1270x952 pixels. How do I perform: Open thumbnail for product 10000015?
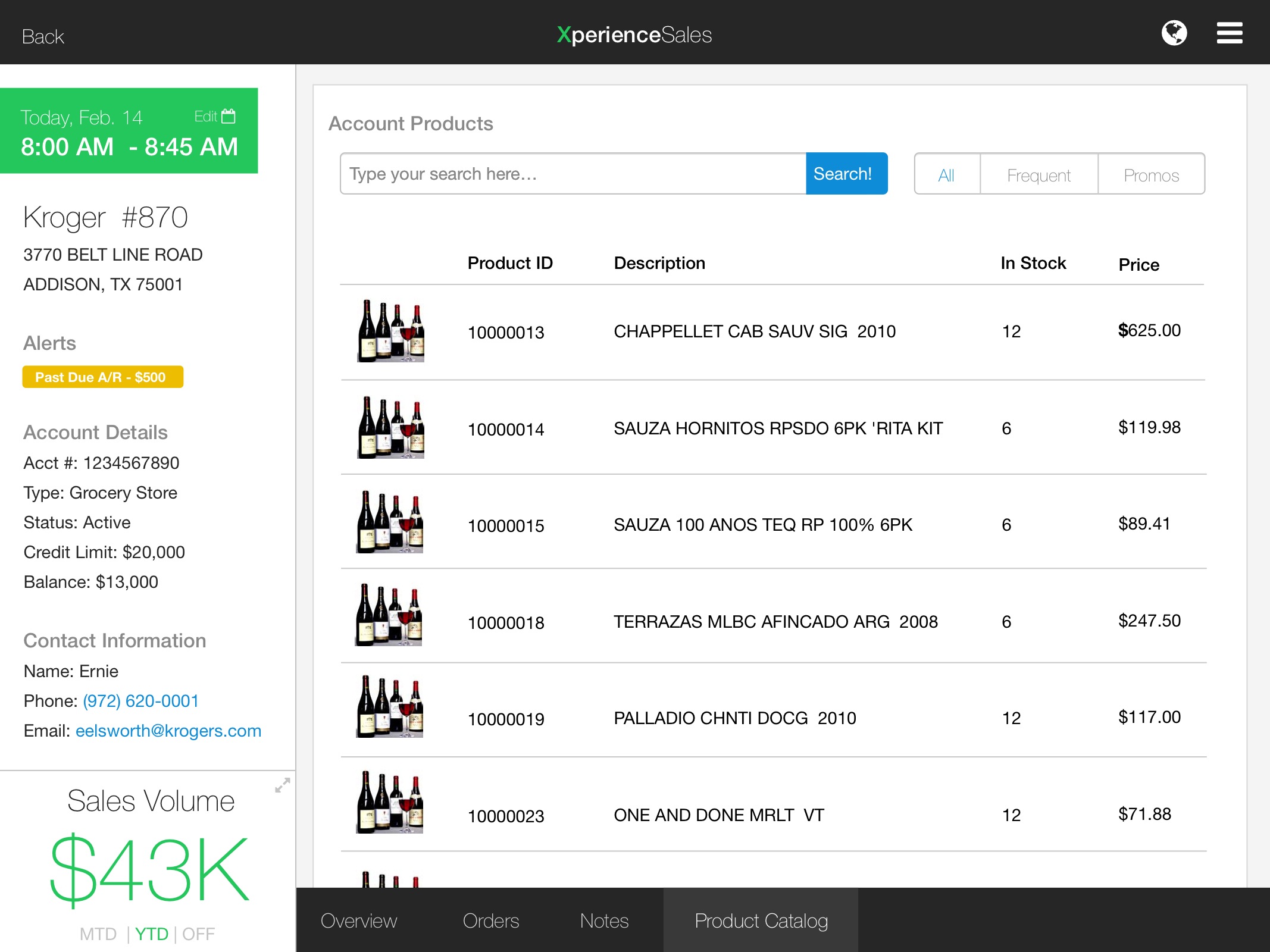click(389, 522)
